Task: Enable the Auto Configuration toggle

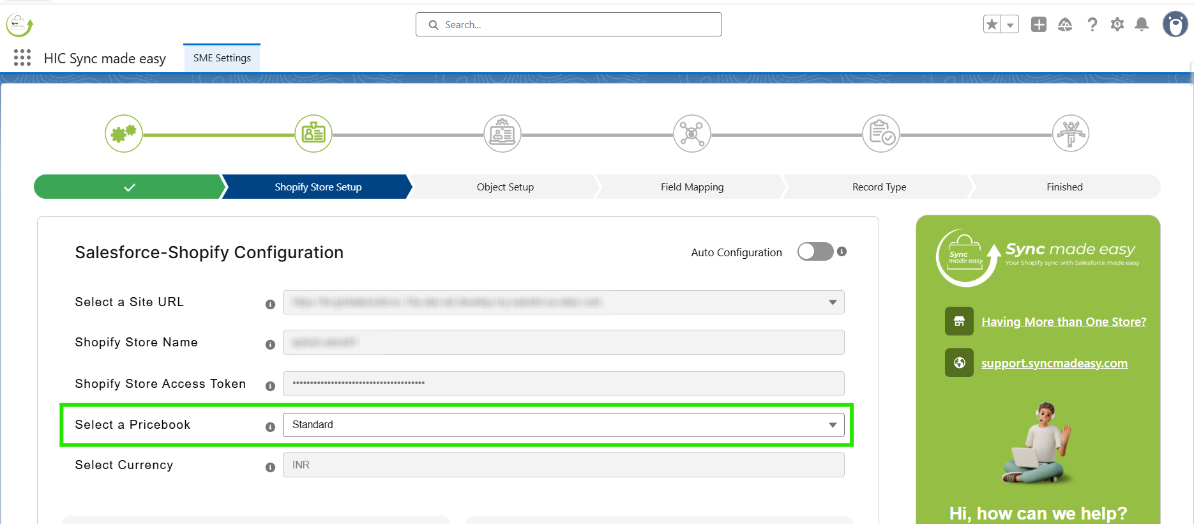Action: click(815, 251)
